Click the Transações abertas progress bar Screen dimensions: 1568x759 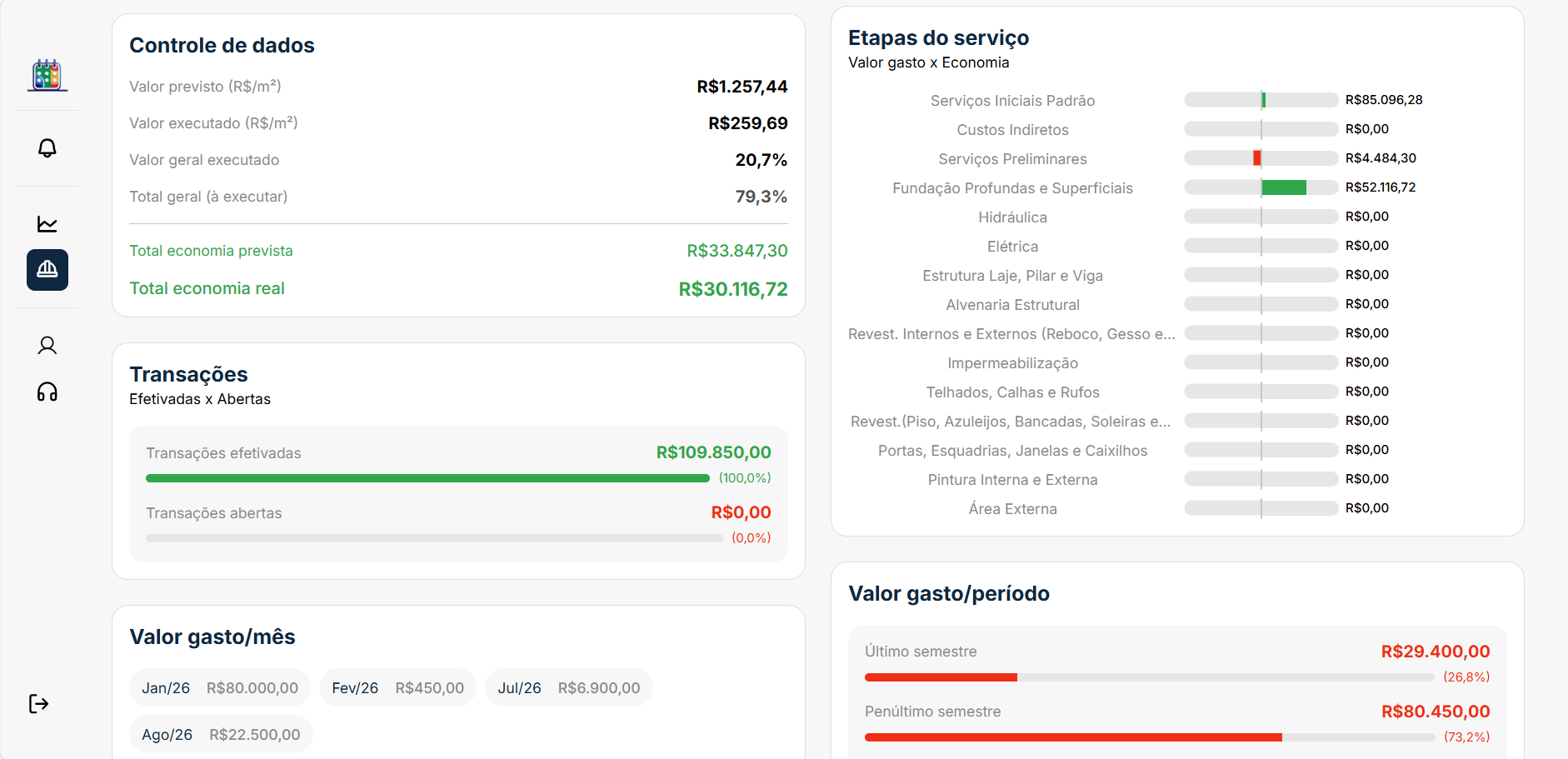click(434, 538)
